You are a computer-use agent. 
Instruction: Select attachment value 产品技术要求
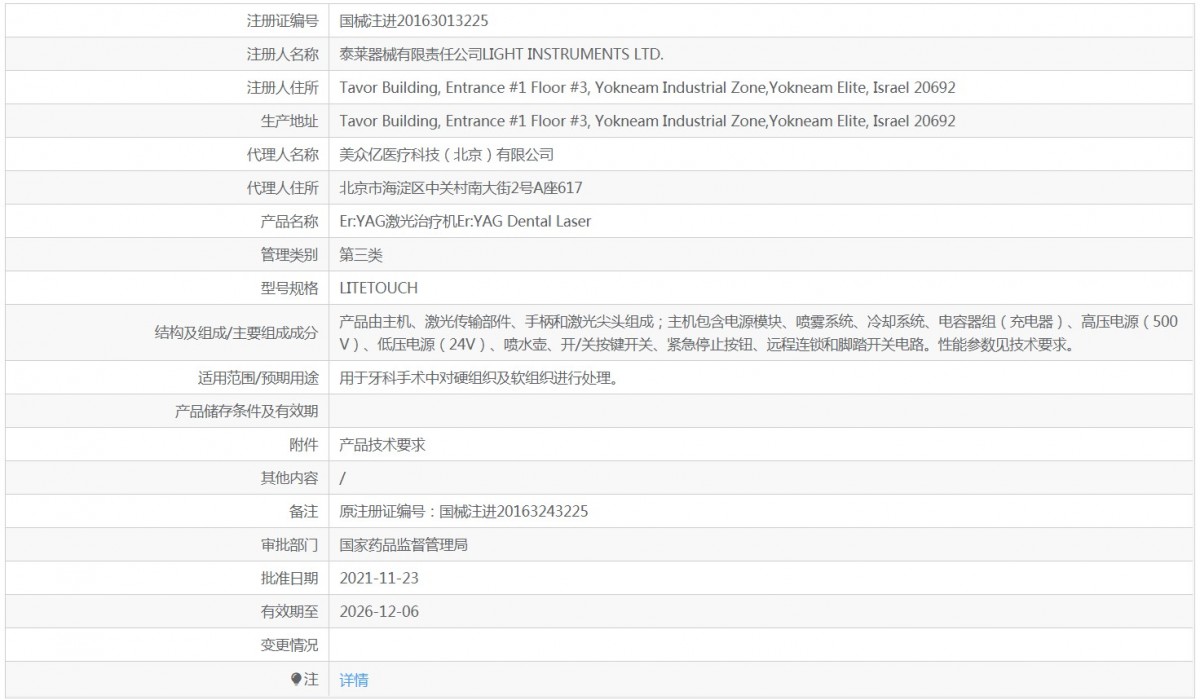click(x=383, y=445)
